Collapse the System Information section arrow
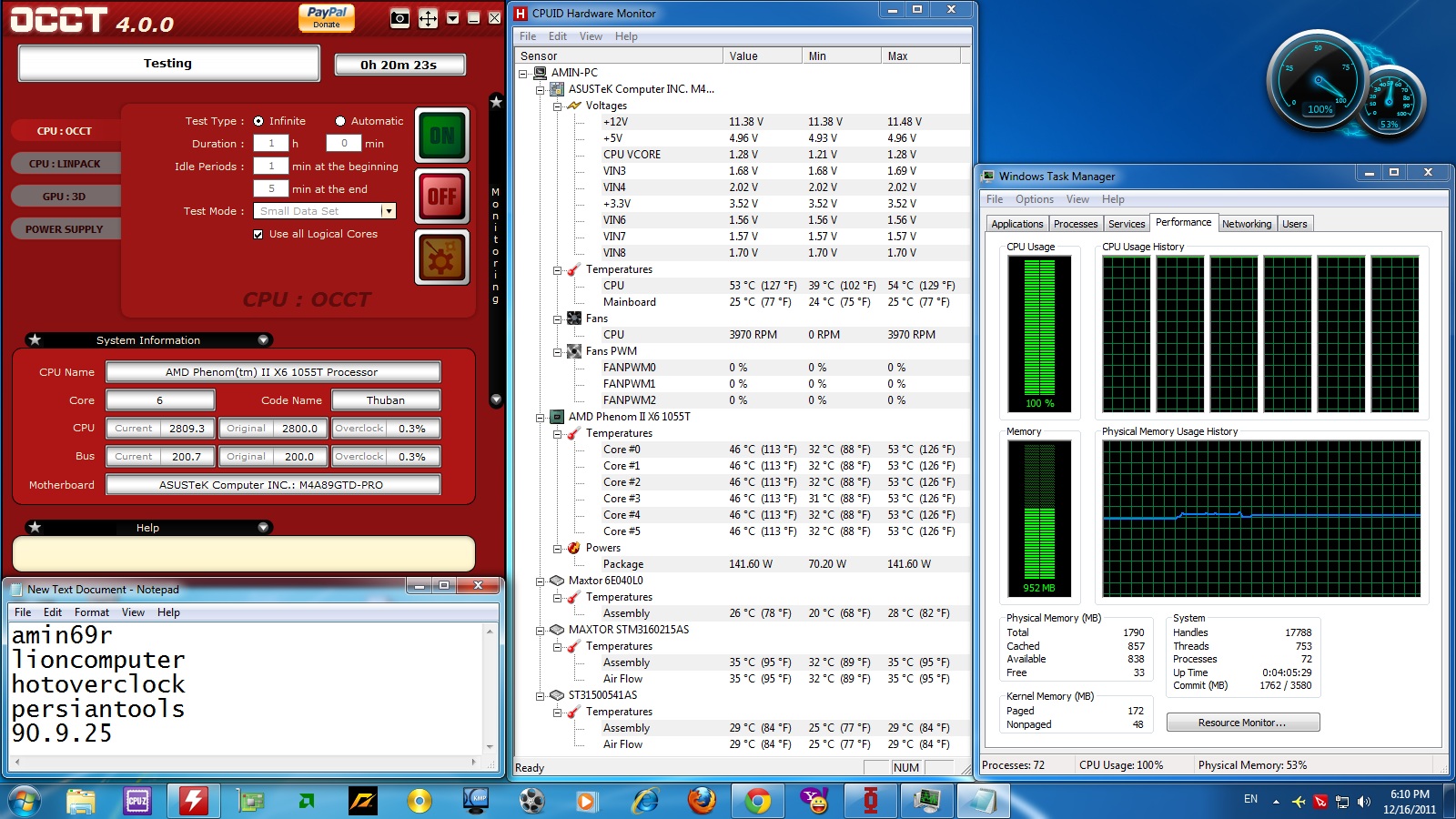The height and width of the screenshot is (819, 1456). (263, 340)
